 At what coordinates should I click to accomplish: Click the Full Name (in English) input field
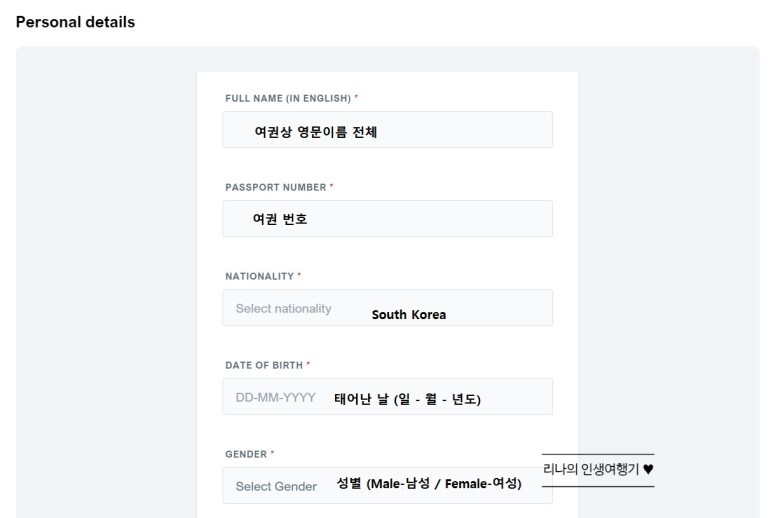(387, 130)
